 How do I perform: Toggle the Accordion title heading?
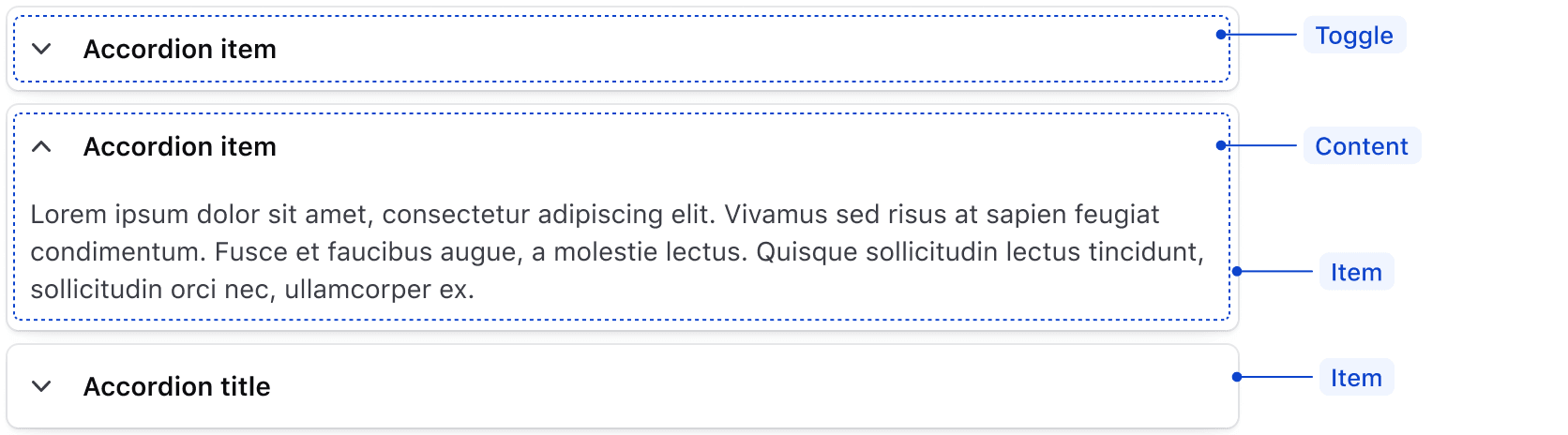pos(176,386)
